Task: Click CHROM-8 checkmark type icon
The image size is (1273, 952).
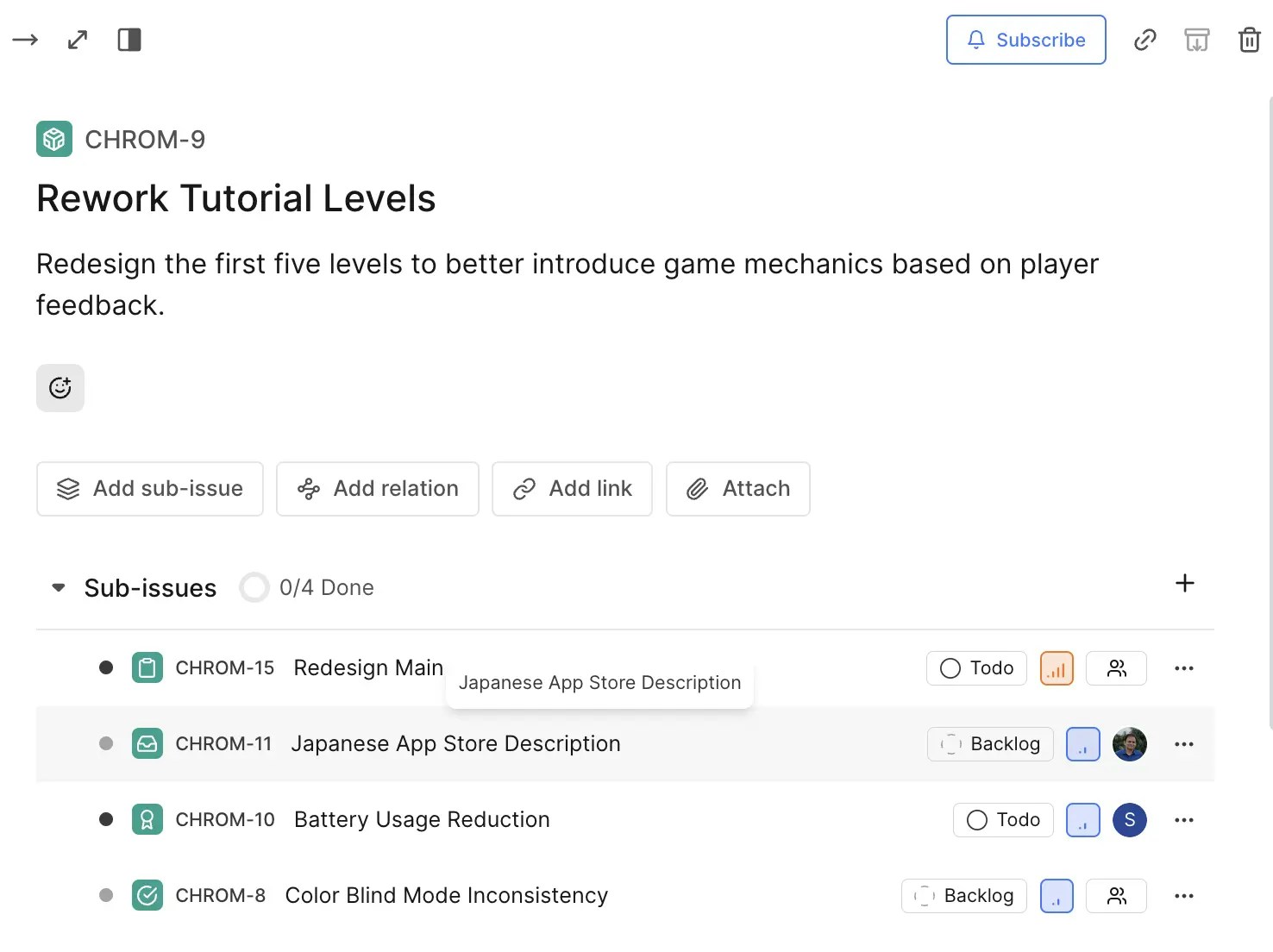Action: pos(147,896)
